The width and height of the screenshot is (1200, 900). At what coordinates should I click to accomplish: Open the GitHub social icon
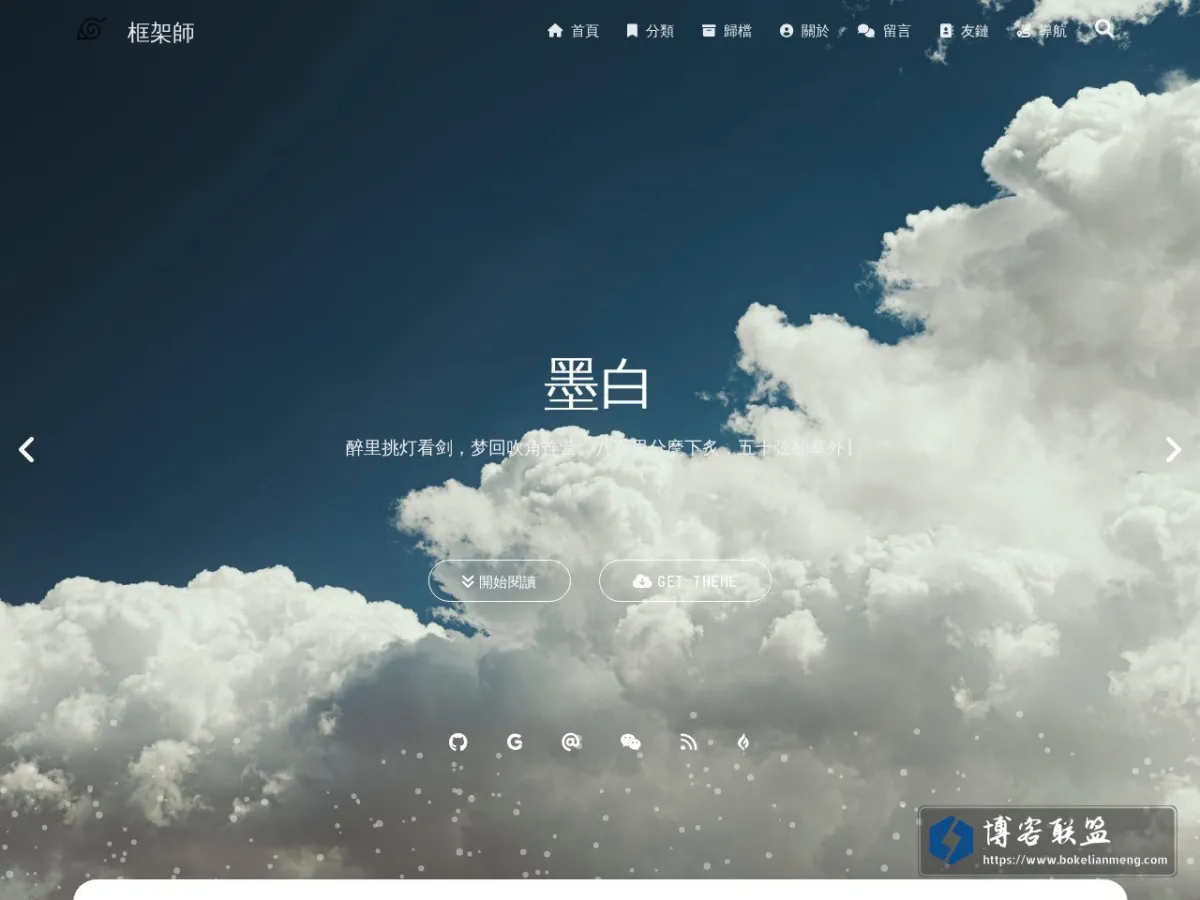(458, 742)
